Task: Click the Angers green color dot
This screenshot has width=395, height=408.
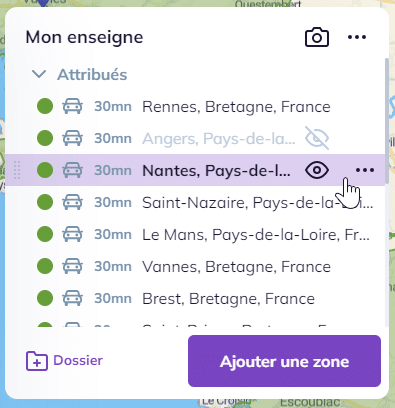Action: (45, 138)
